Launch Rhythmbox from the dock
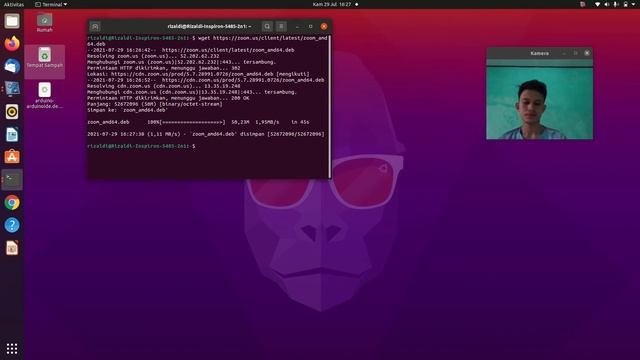The height and width of the screenshot is (360, 640). 12,111
